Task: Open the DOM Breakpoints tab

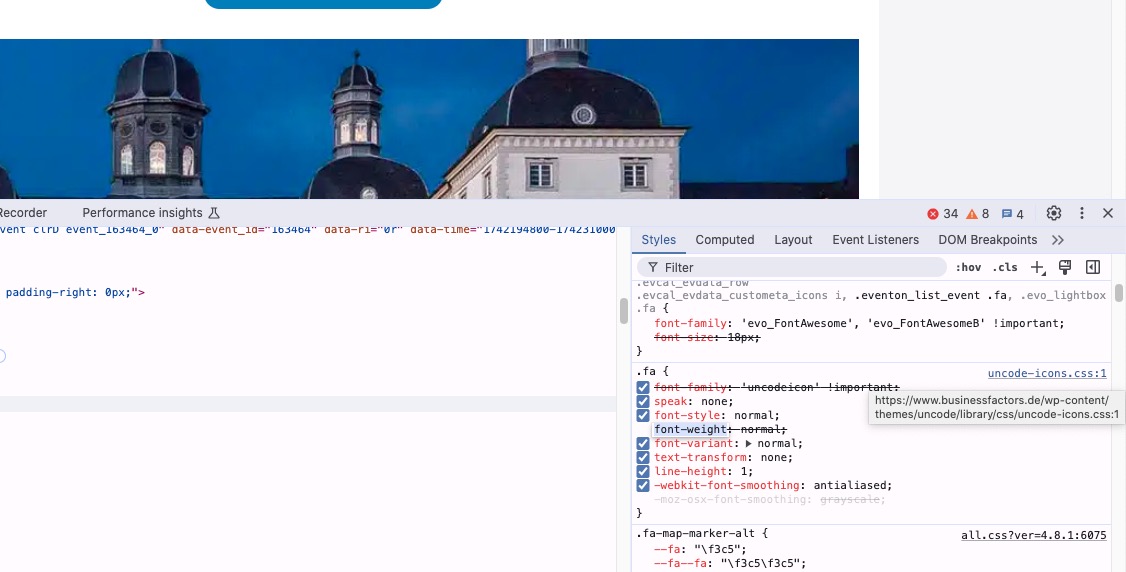Action: pos(987,240)
